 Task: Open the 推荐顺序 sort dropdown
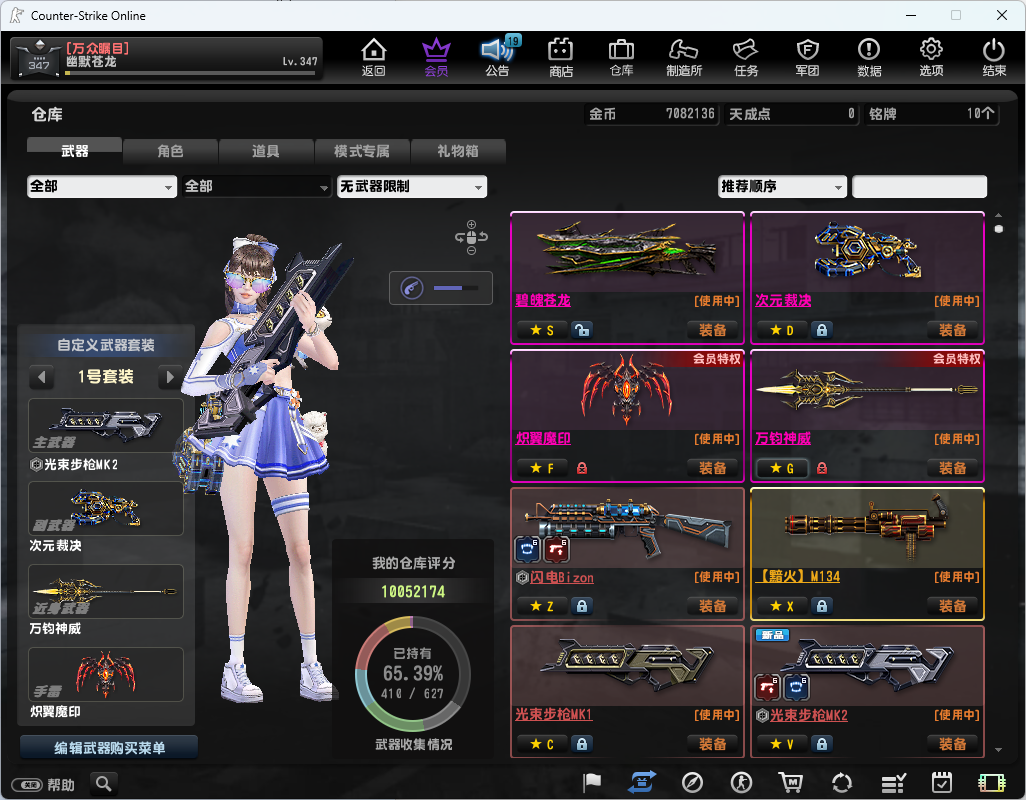coord(782,186)
